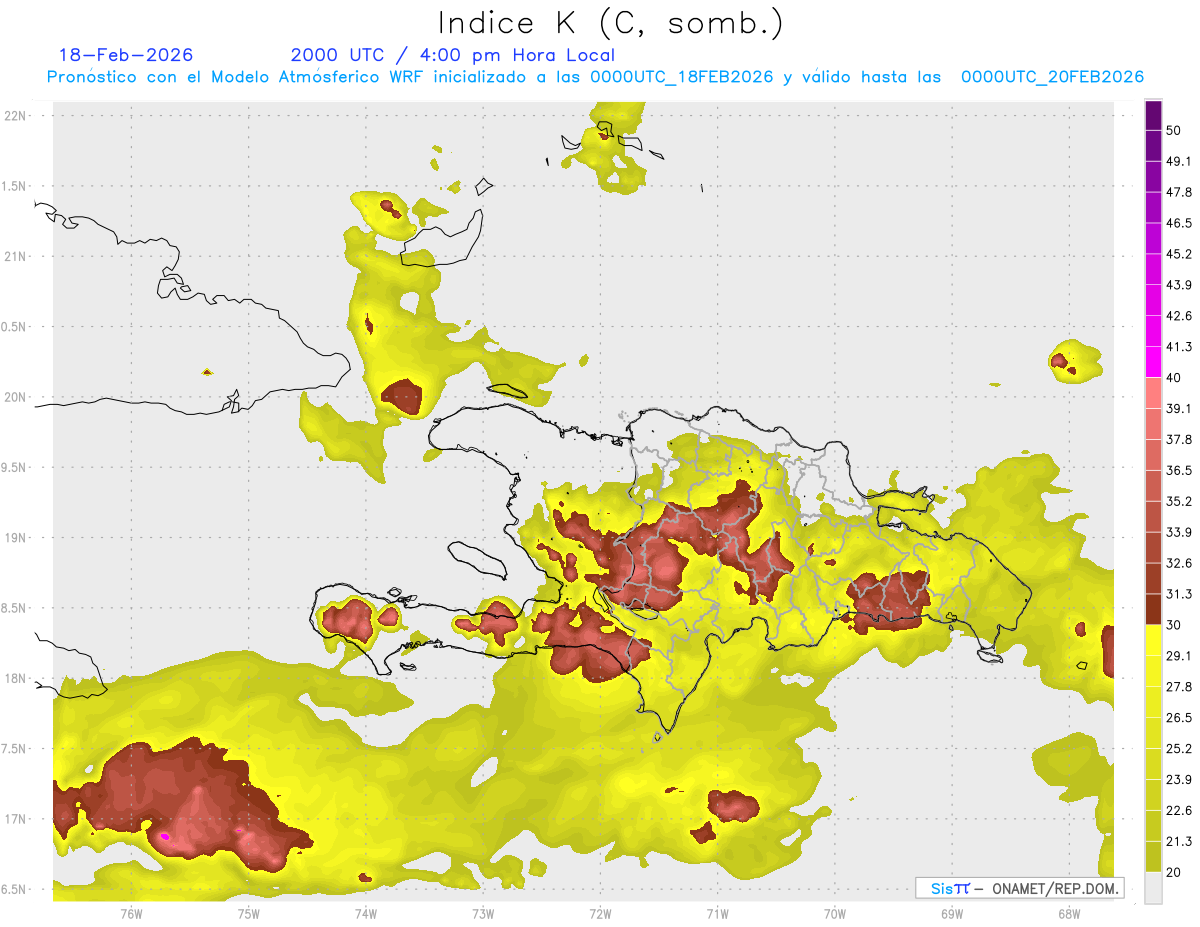Click the '7.5N' latitude label
Screen dimensions: 1200x927
(x=15, y=749)
